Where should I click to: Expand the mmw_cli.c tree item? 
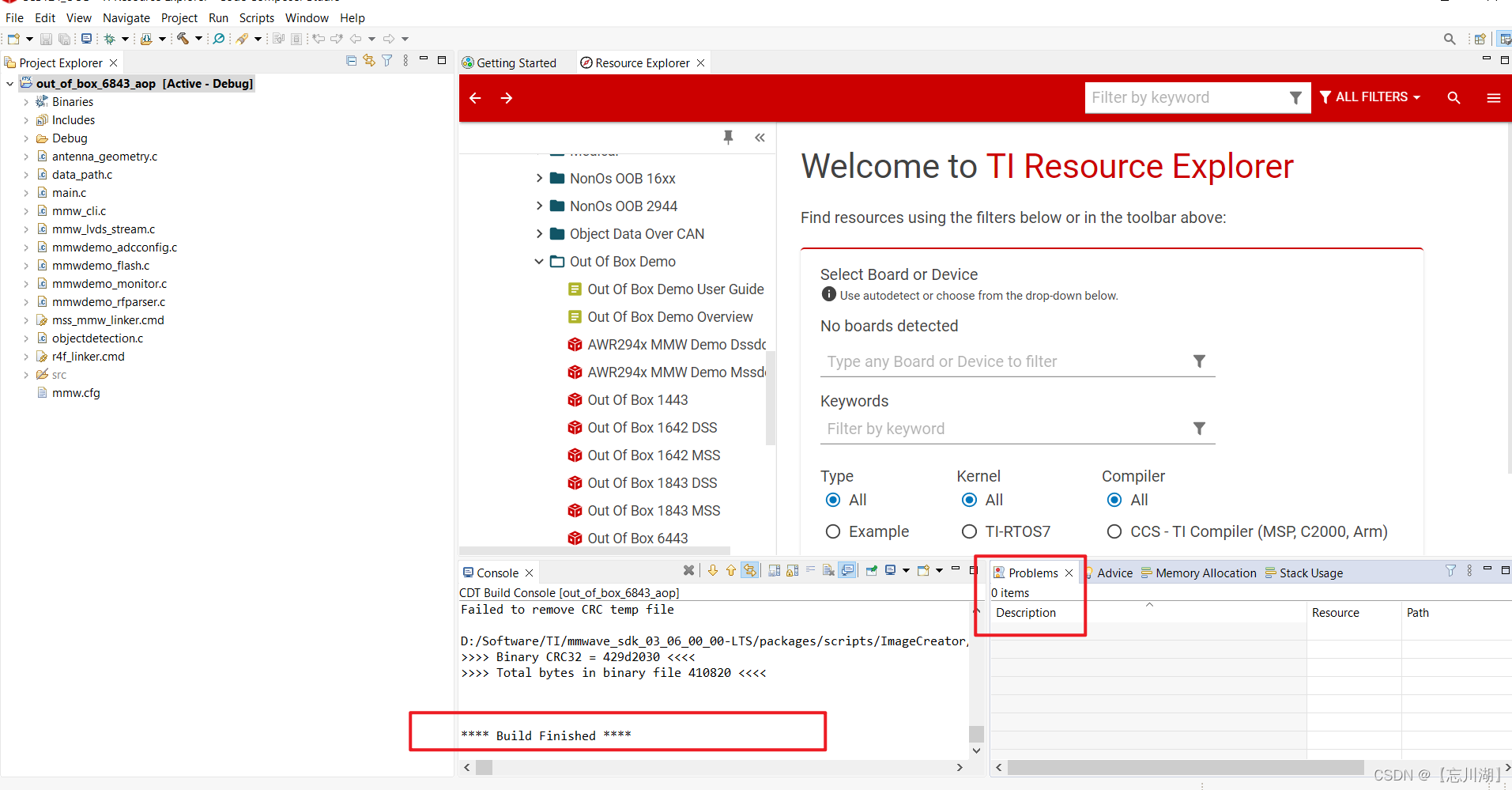[26, 210]
